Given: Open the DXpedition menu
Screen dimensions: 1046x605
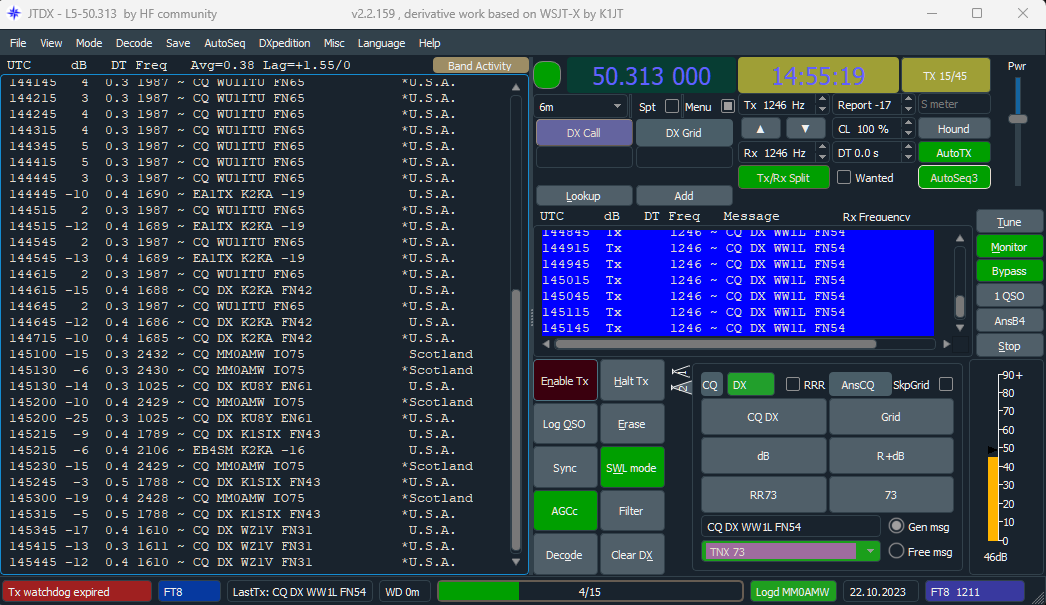Looking at the screenshot, I should point(284,43).
